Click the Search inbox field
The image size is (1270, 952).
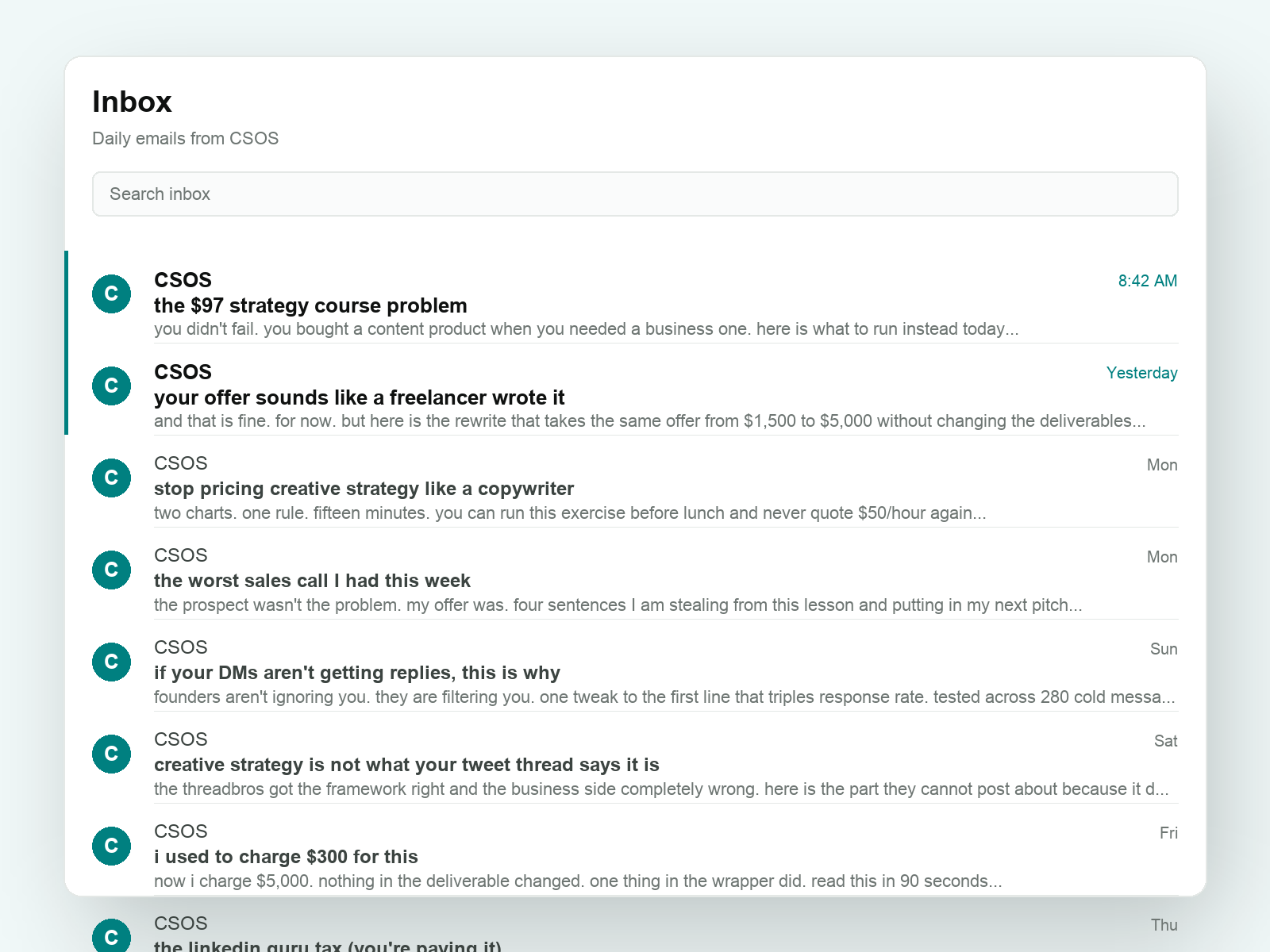635,194
